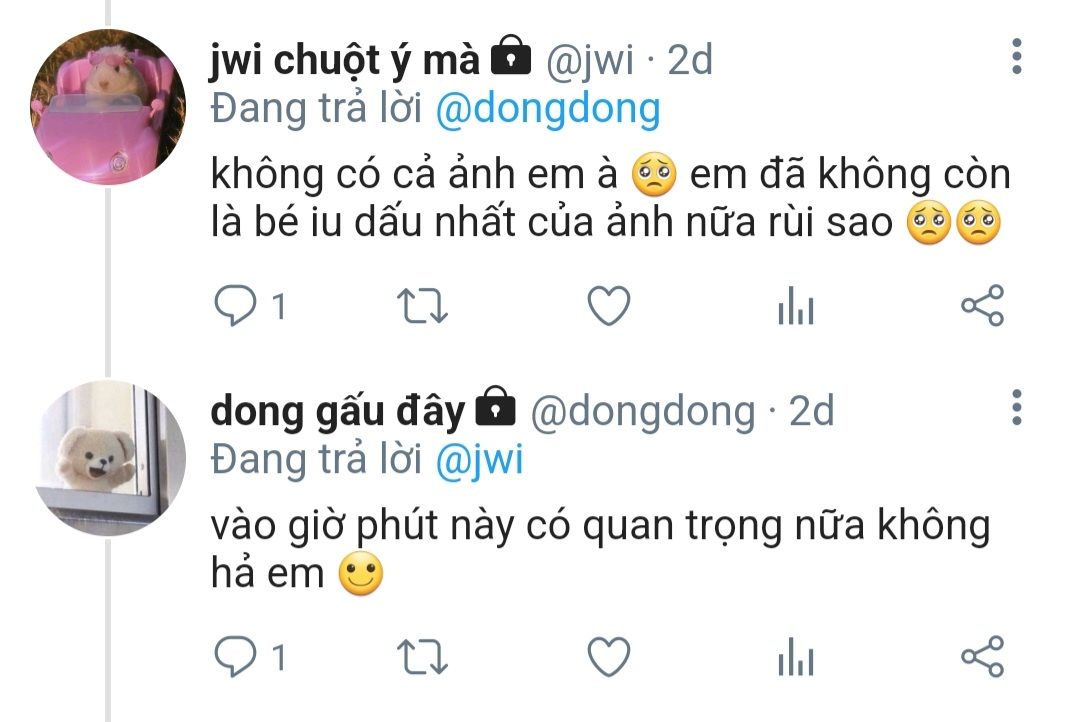The image size is (1080, 722).
Task: Open profile name 'dong gấu đây'
Action: (x=338, y=412)
